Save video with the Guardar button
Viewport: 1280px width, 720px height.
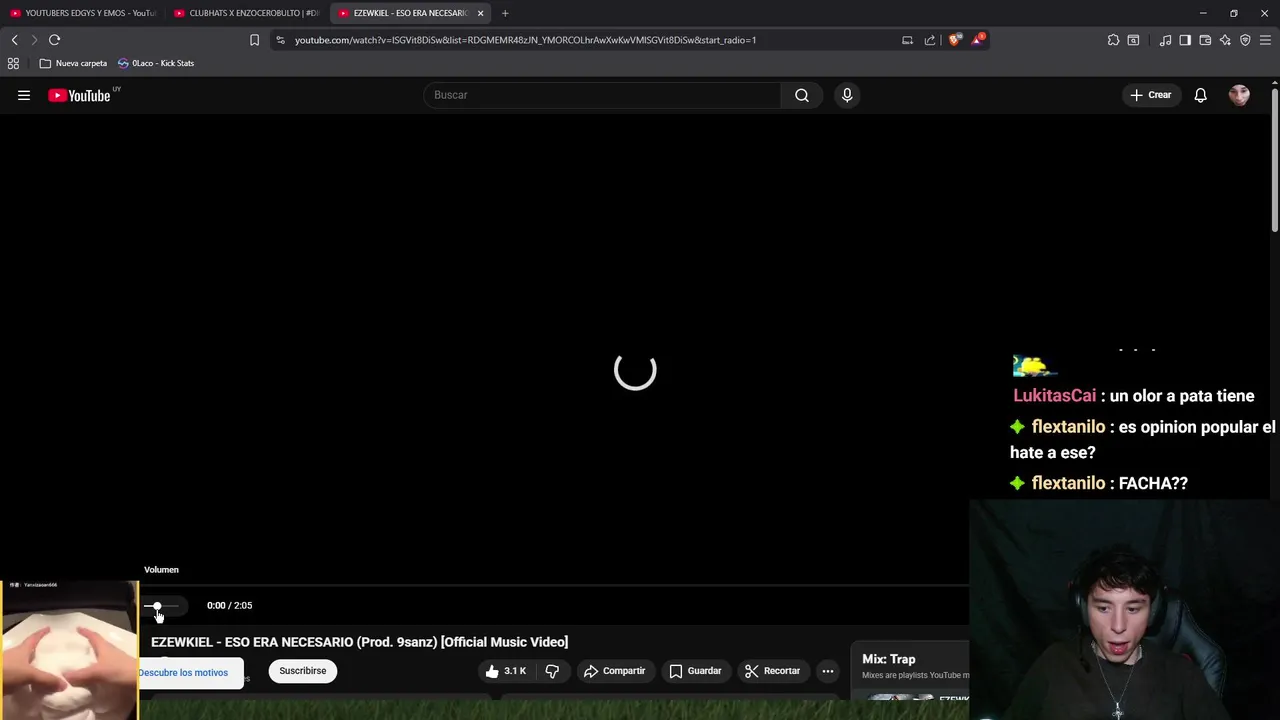pyautogui.click(x=695, y=671)
